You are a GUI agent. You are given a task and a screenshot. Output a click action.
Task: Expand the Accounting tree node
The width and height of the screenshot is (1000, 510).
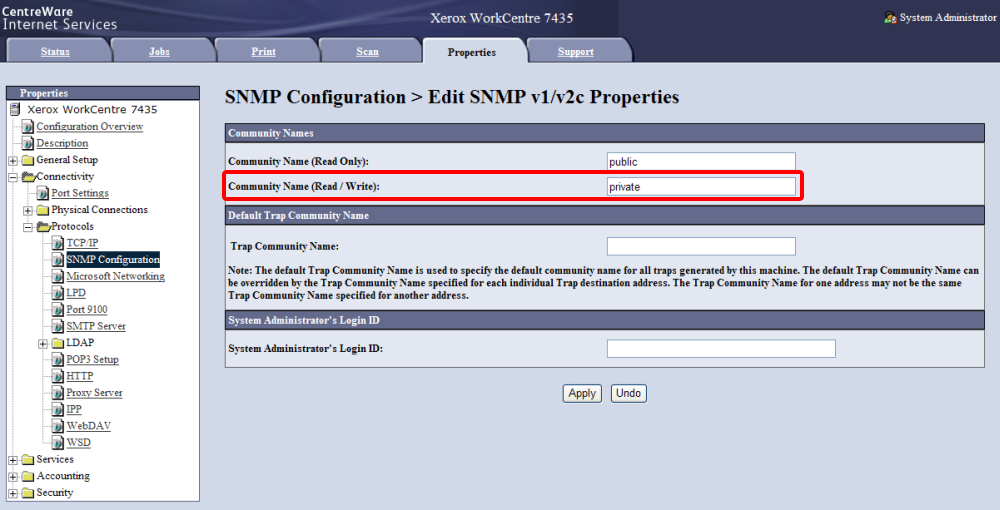tap(13, 477)
